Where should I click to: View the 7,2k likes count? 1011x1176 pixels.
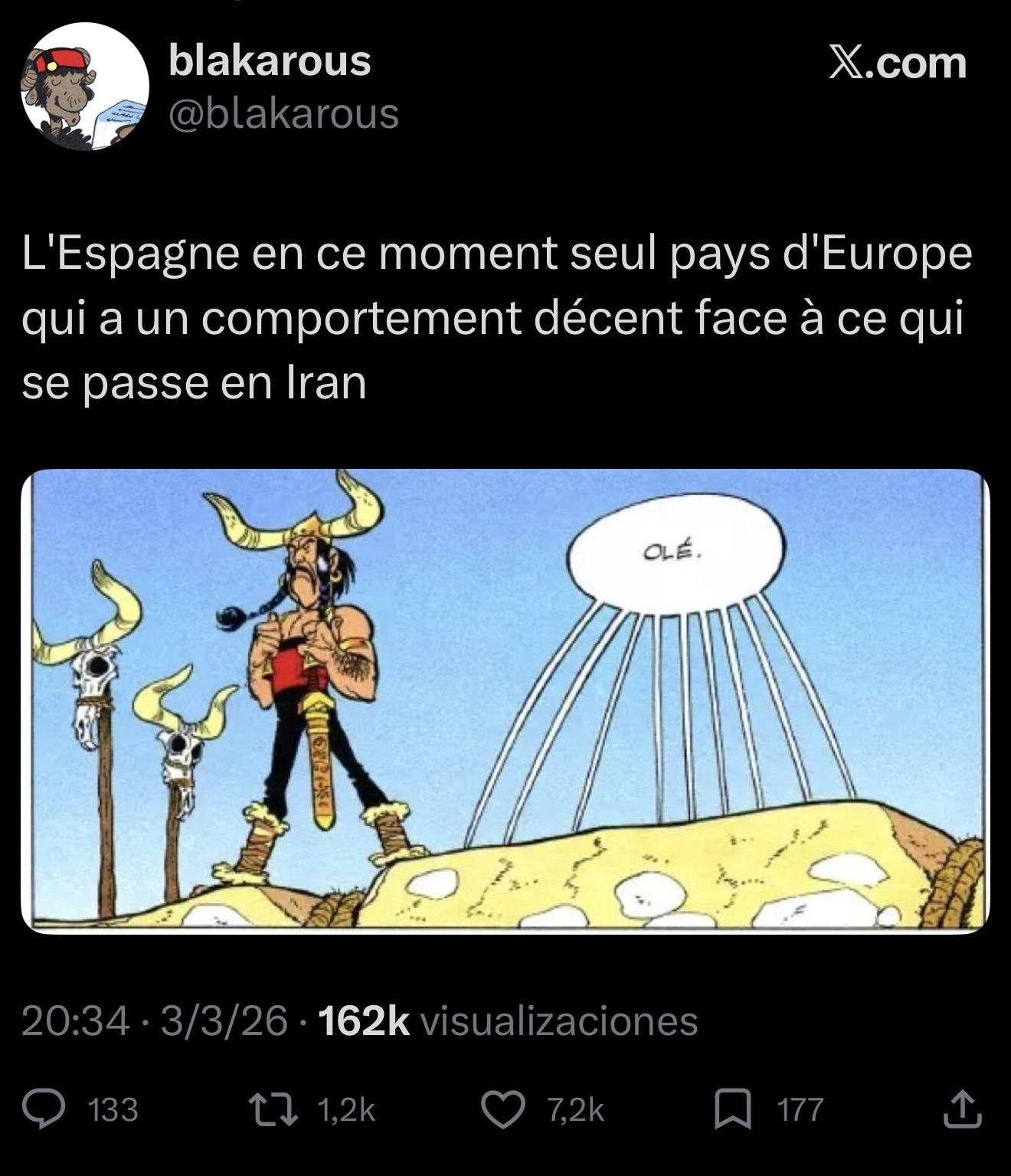(x=576, y=1110)
